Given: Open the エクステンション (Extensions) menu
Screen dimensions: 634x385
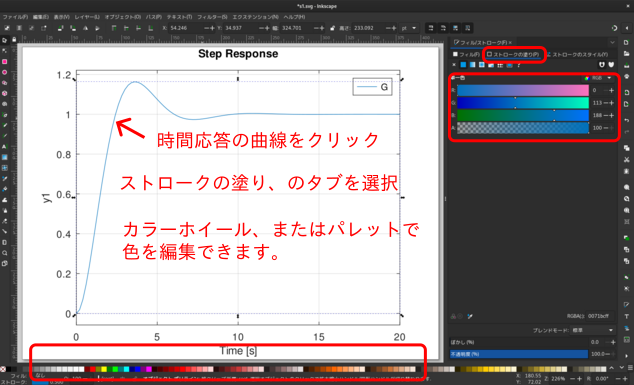Looking at the screenshot, I should point(256,17).
